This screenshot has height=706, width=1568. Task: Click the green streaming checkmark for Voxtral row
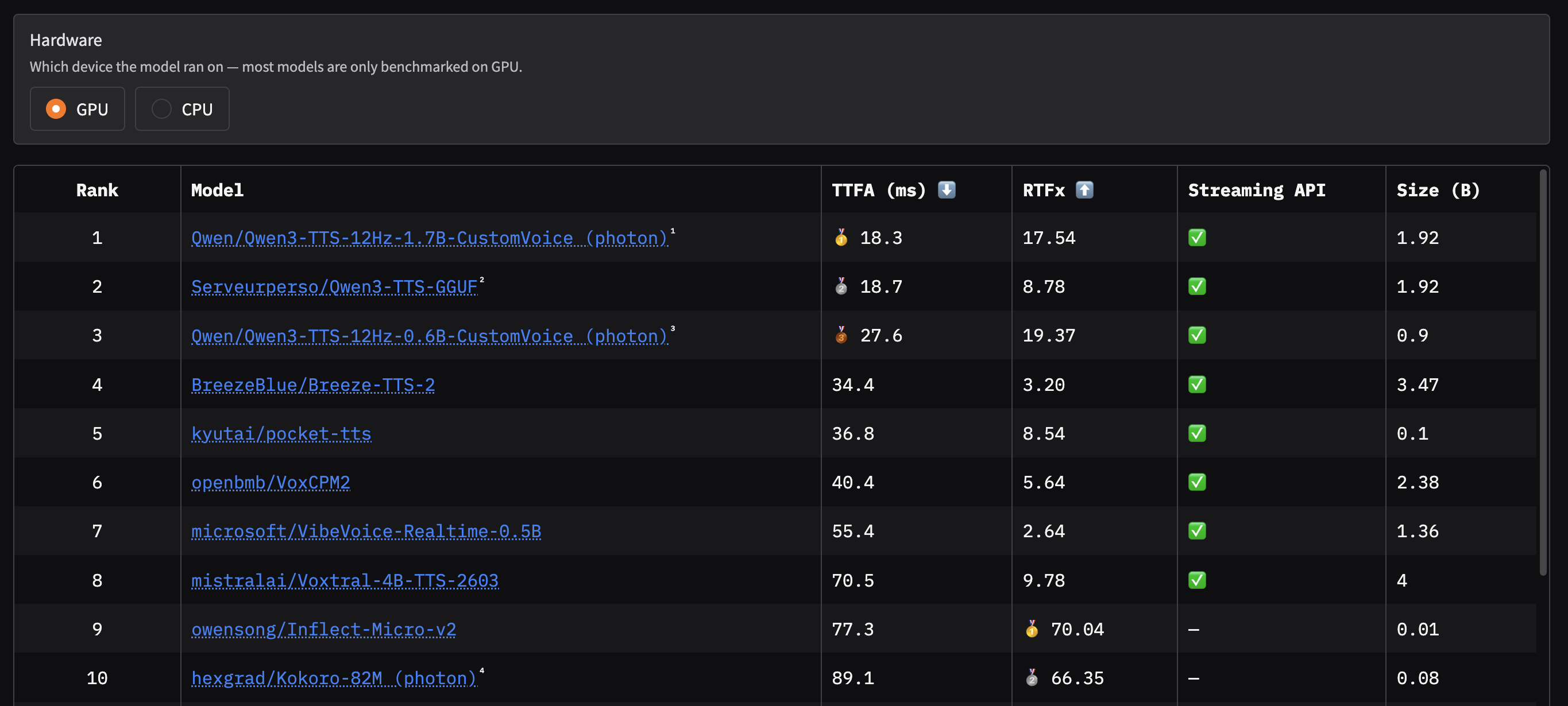click(x=1197, y=580)
